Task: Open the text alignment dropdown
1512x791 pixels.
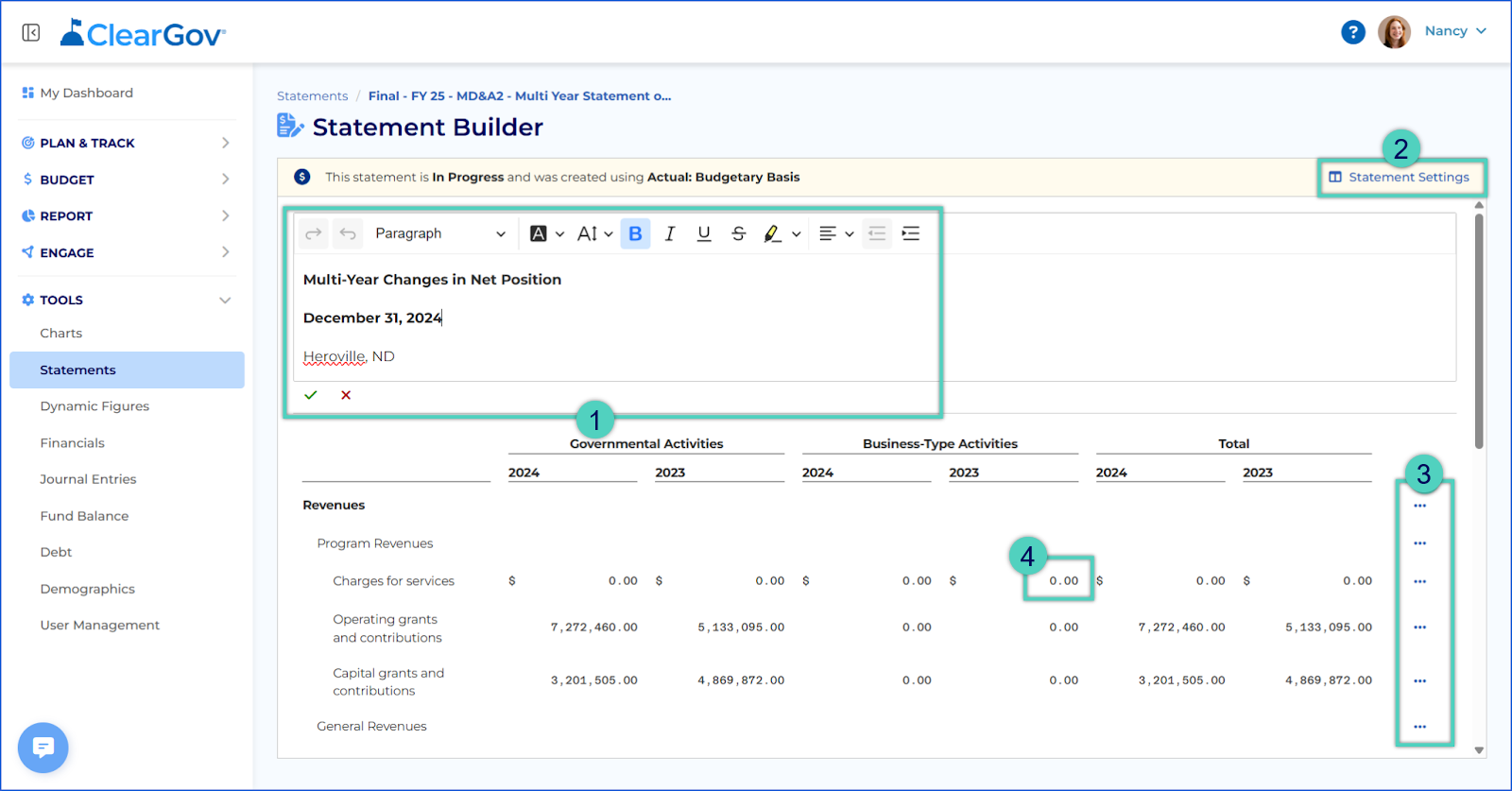Action: pyautogui.click(x=836, y=233)
